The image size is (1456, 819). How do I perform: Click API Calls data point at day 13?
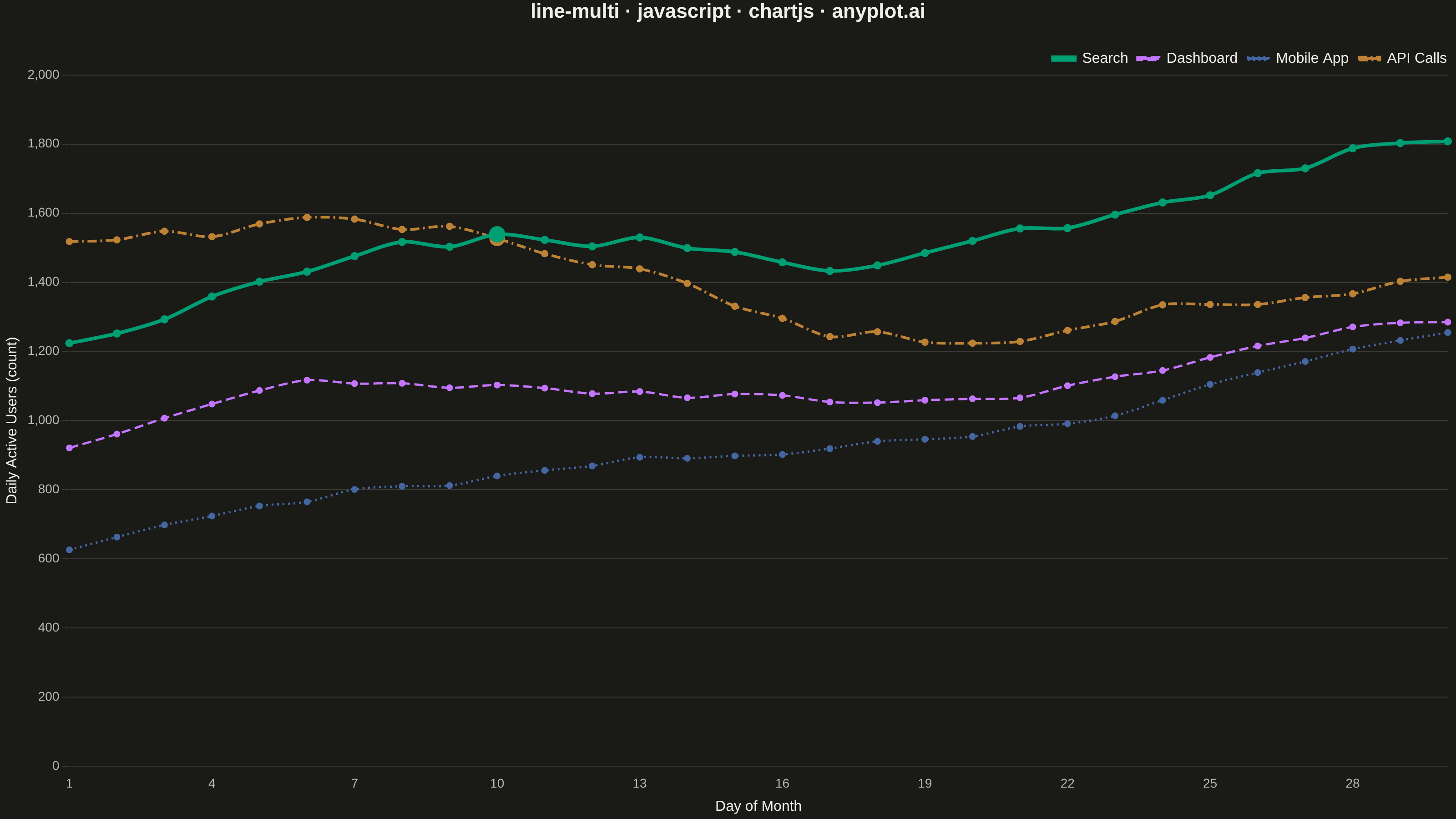click(x=640, y=269)
